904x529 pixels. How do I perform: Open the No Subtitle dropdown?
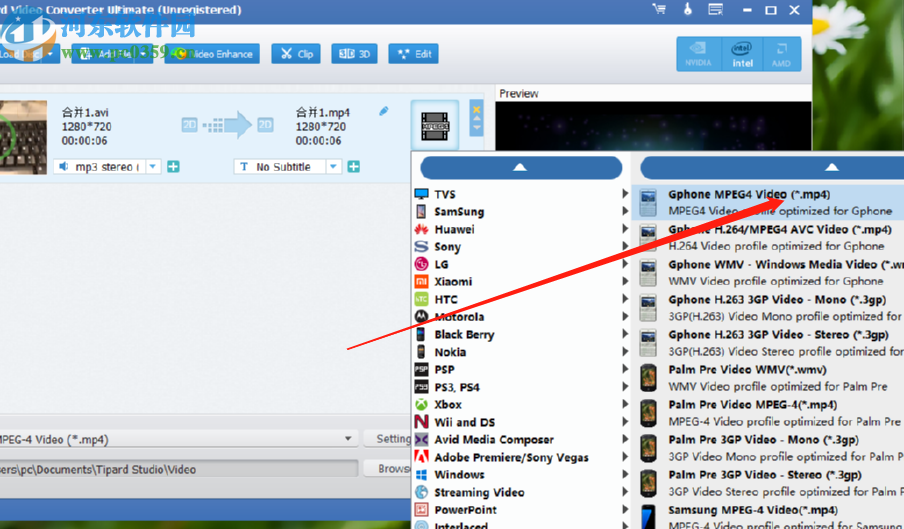(x=333, y=167)
